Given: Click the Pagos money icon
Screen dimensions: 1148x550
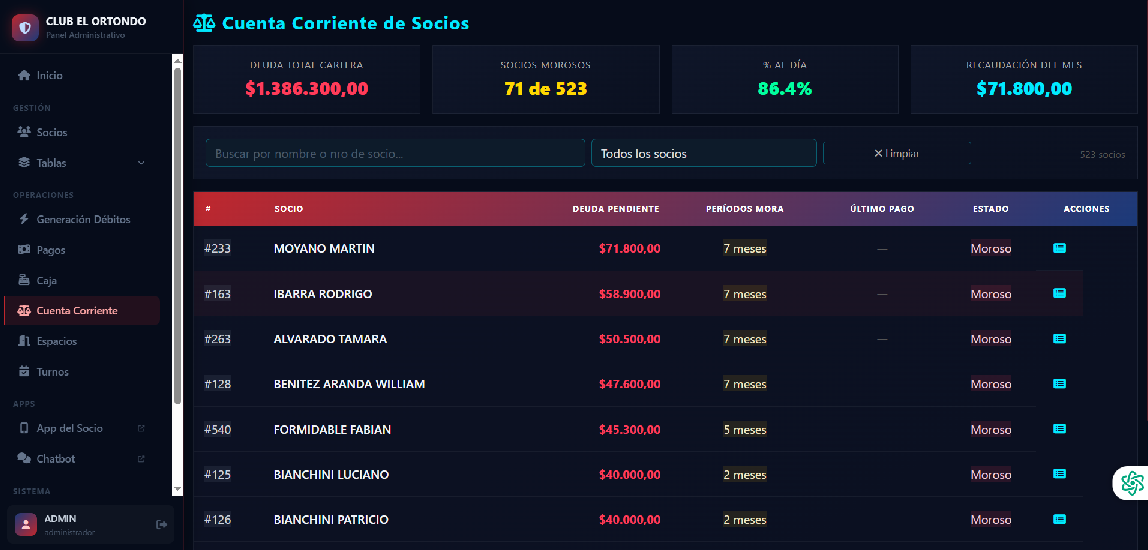Looking at the screenshot, I should click(23, 250).
